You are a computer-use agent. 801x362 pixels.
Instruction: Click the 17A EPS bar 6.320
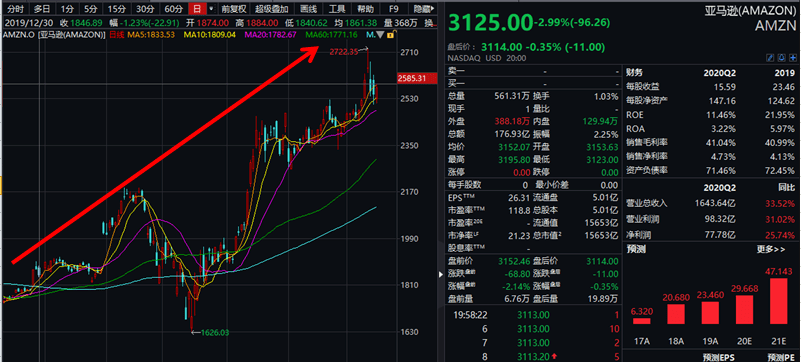pyautogui.click(x=642, y=321)
